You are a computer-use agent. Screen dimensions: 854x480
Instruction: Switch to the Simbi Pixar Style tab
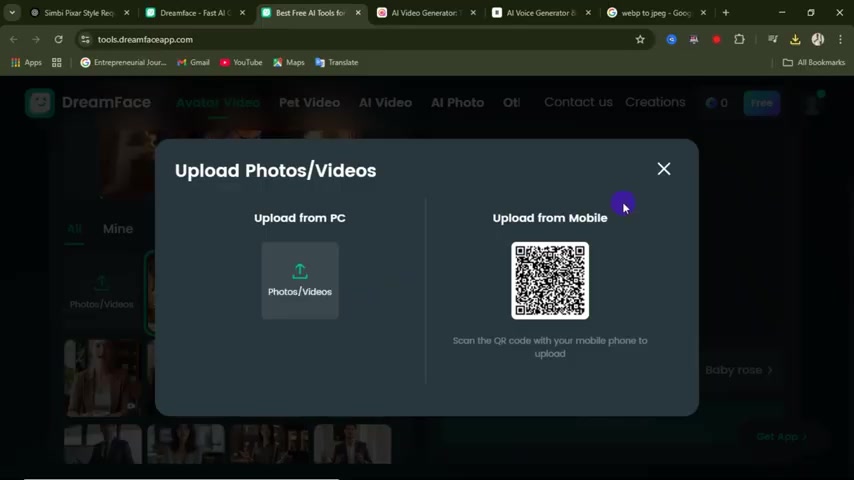(79, 13)
